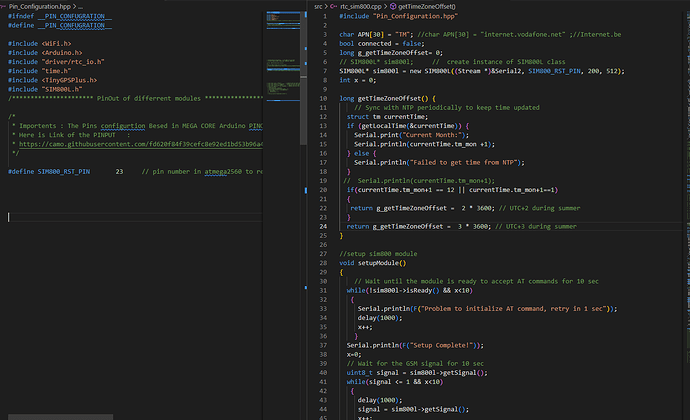Click 'getTimeZoneOffset()' definition on line 10

tap(391, 99)
